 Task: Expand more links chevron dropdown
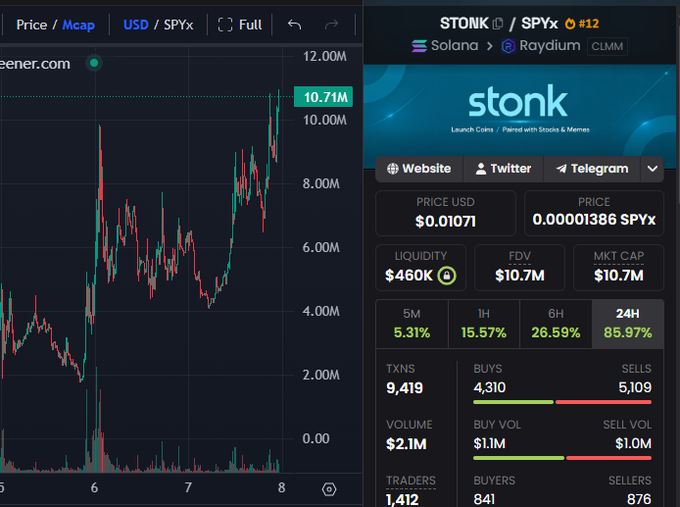pyautogui.click(x=652, y=169)
